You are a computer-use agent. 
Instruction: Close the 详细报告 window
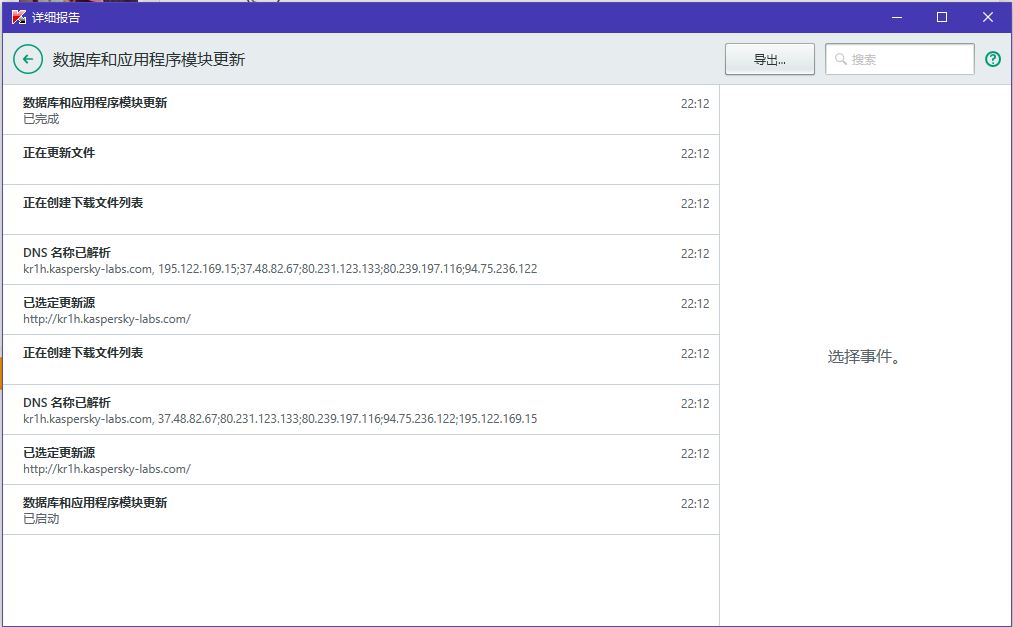pyautogui.click(x=988, y=17)
